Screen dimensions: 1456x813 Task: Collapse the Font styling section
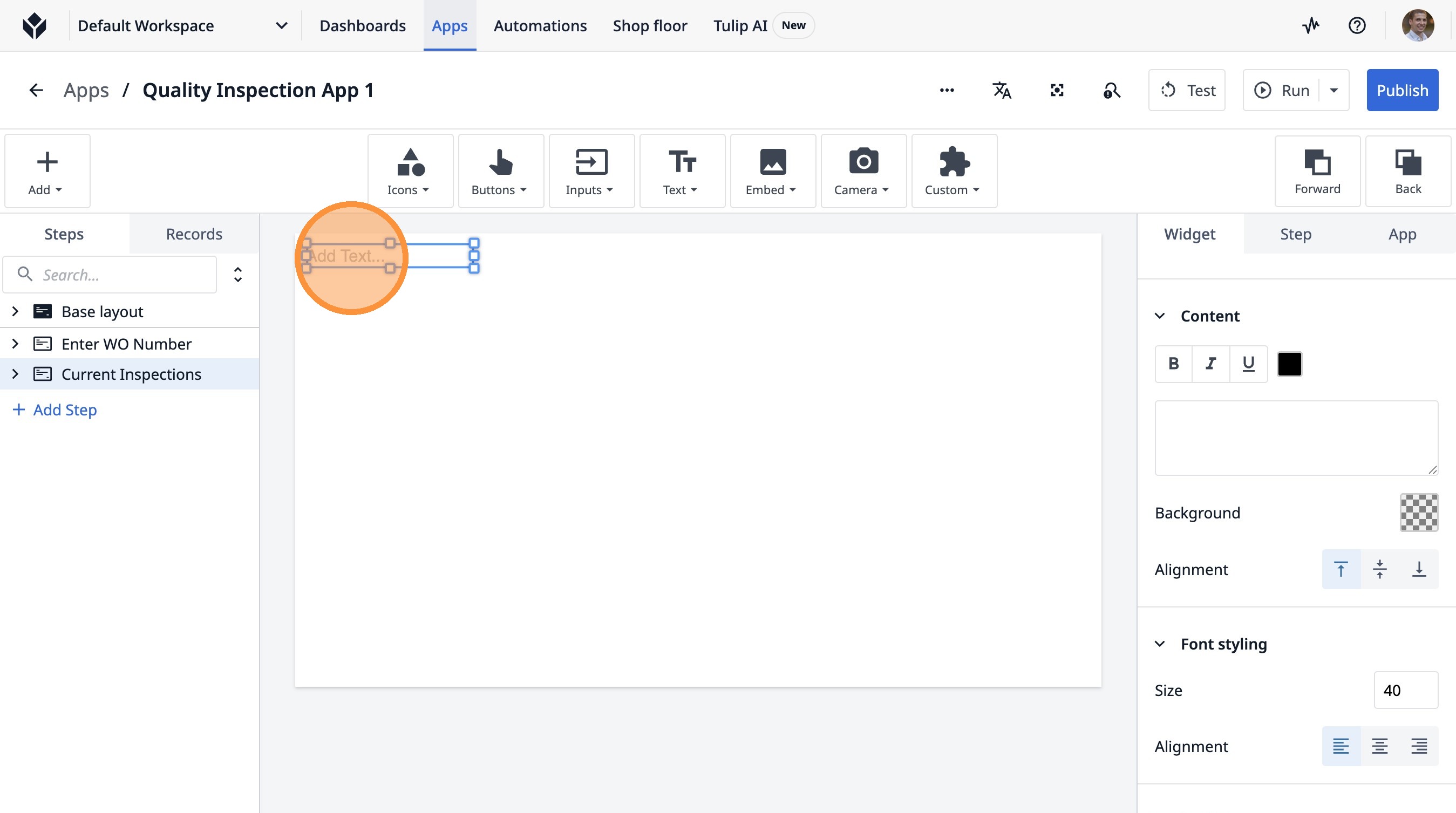click(x=1160, y=644)
